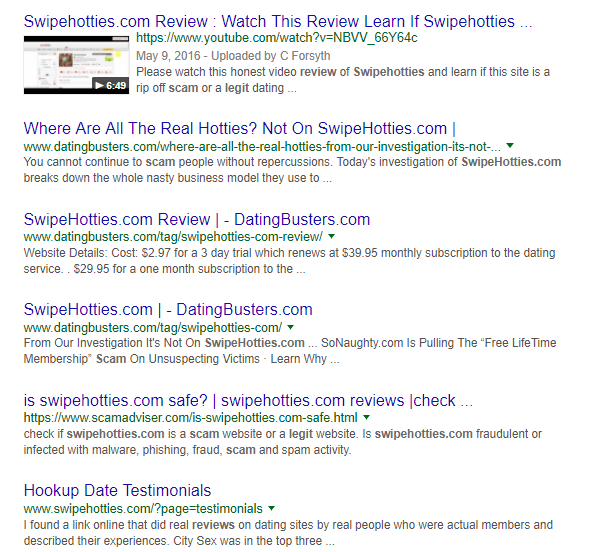Open 'SwipeHotties.com Review | - DatingBusters.com' result
This screenshot has width=609, height=552.
197,219
